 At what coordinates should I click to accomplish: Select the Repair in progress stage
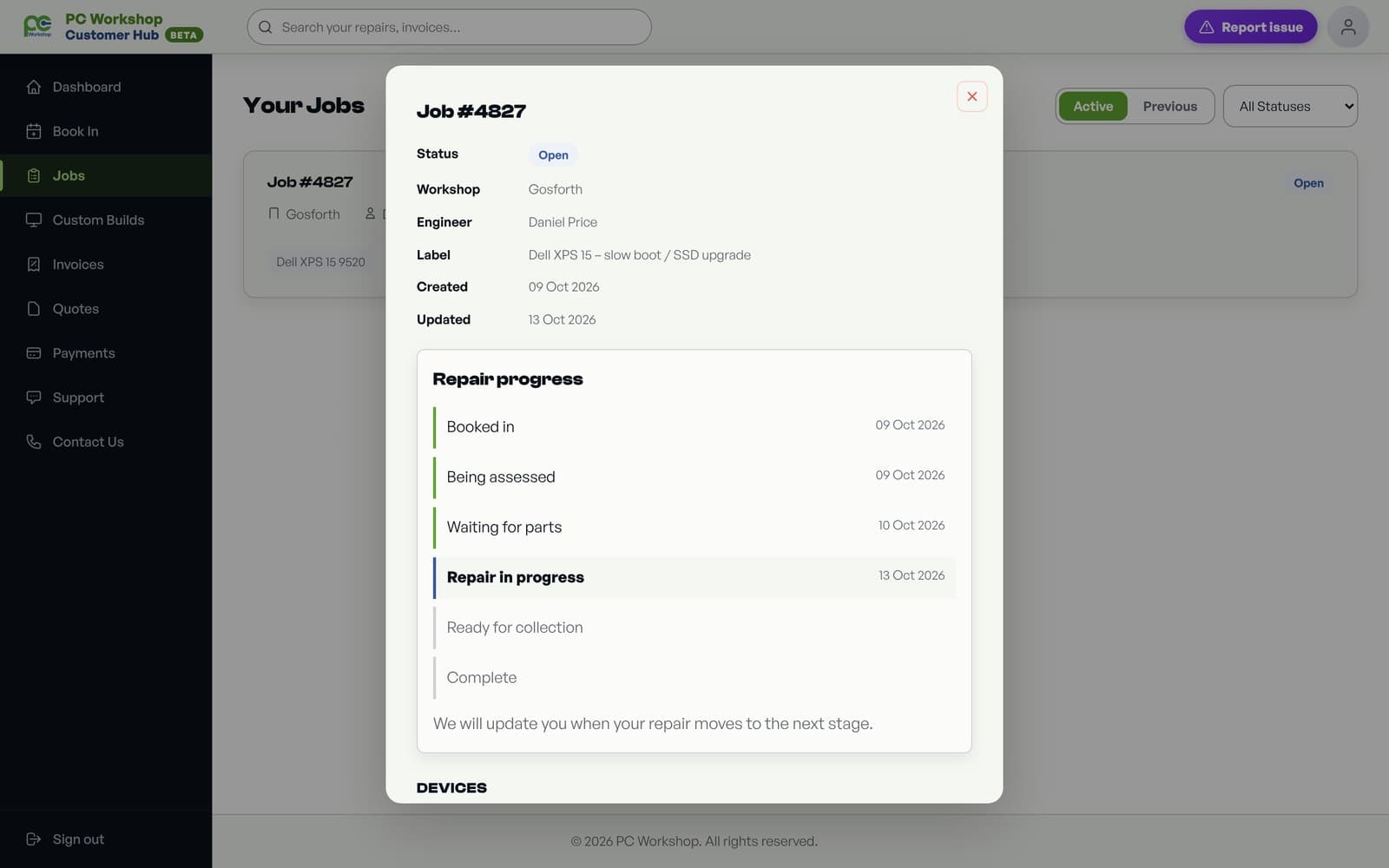click(x=694, y=577)
